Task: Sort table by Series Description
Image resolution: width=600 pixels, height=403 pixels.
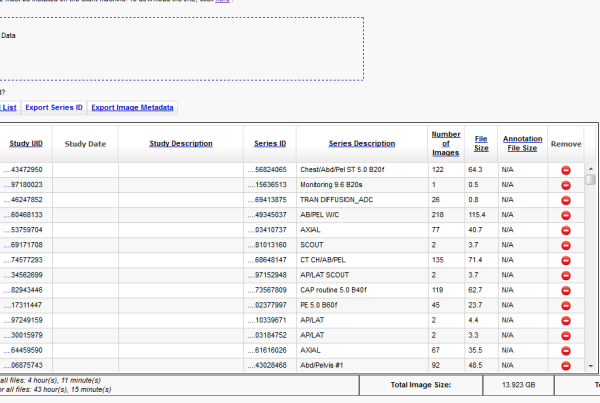Action: click(x=362, y=144)
